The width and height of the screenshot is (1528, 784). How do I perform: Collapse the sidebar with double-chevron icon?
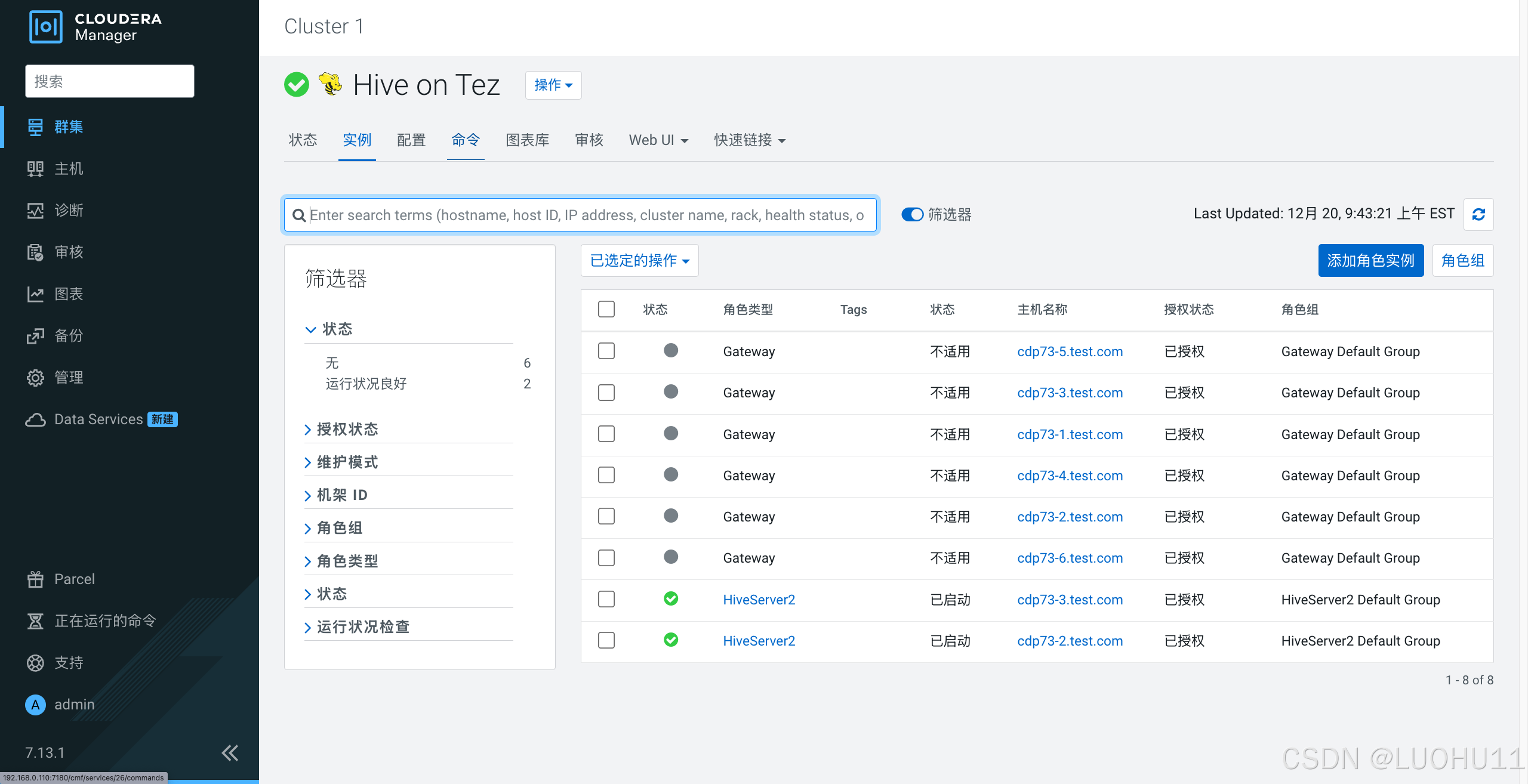click(x=230, y=753)
